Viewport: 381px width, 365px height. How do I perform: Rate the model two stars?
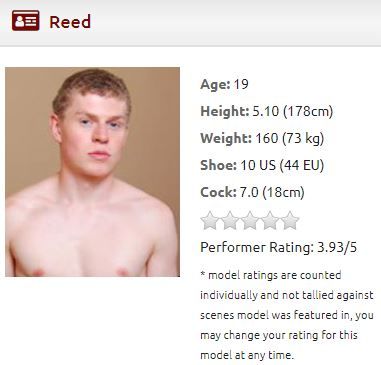point(230,221)
